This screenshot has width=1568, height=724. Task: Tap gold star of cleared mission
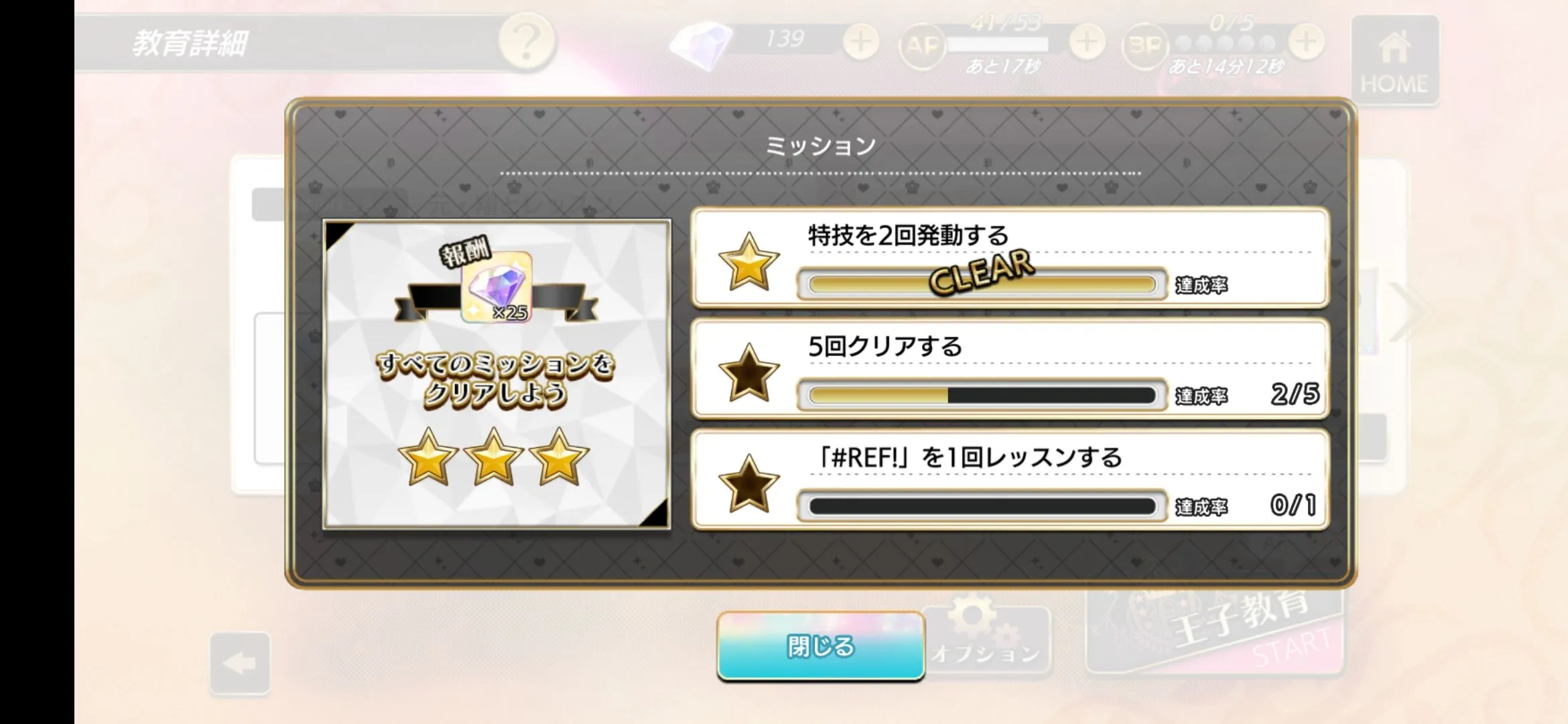pos(748,261)
